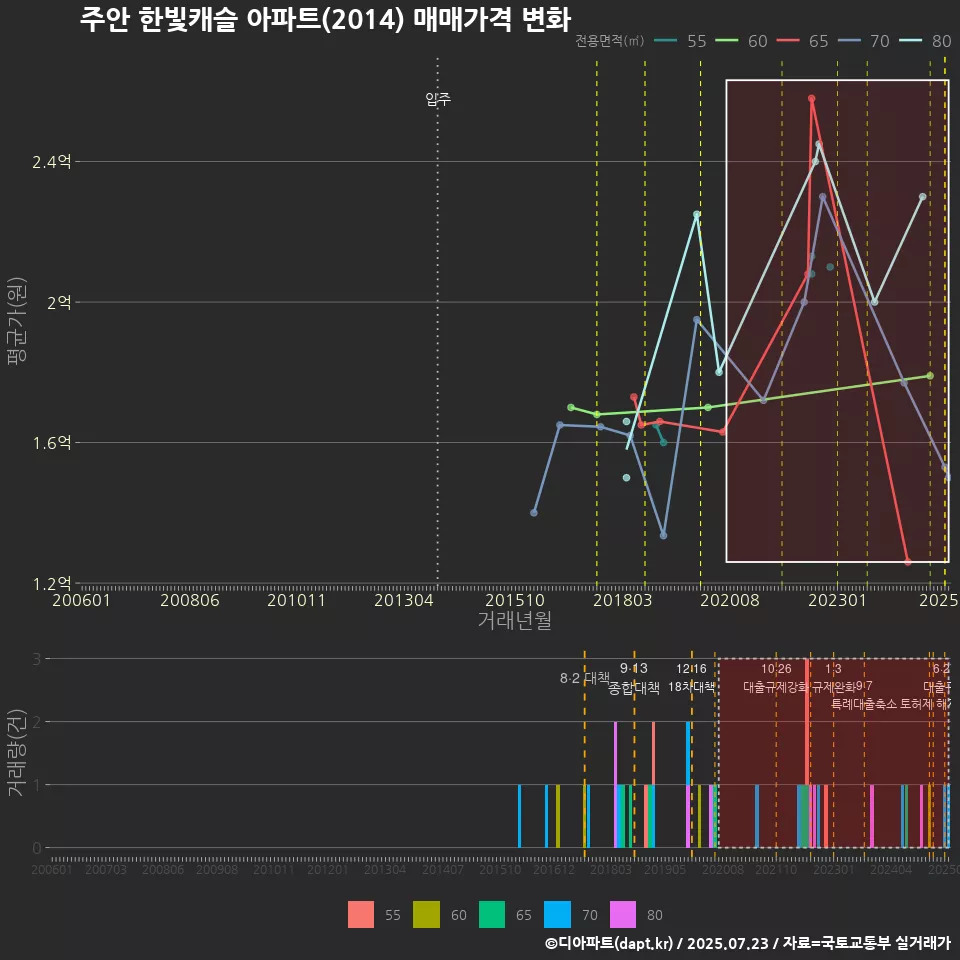The width and height of the screenshot is (960, 960).
Task: Click the 60 line legend entry
Action: click(741, 41)
